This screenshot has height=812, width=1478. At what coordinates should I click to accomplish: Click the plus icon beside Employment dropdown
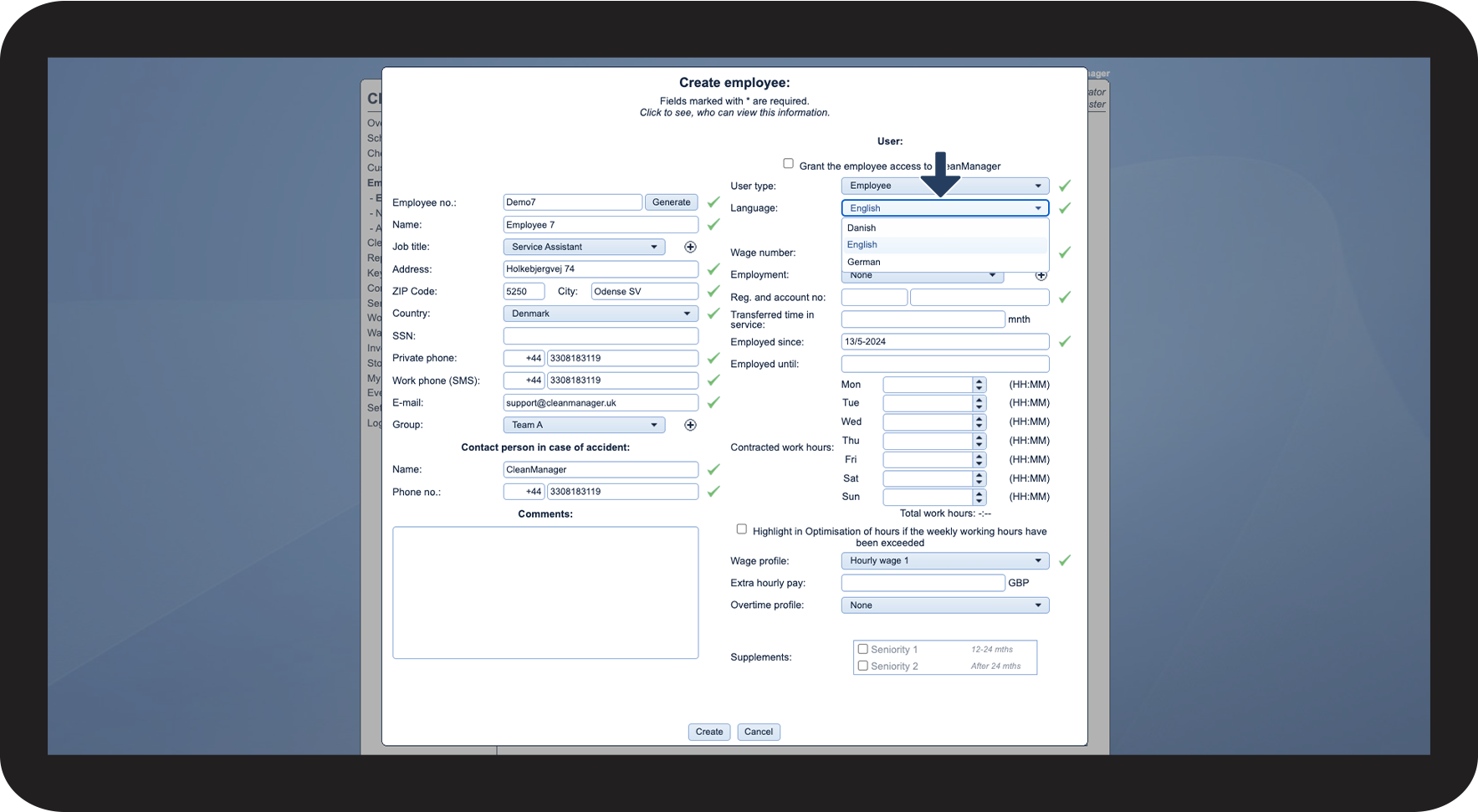pos(1041,276)
